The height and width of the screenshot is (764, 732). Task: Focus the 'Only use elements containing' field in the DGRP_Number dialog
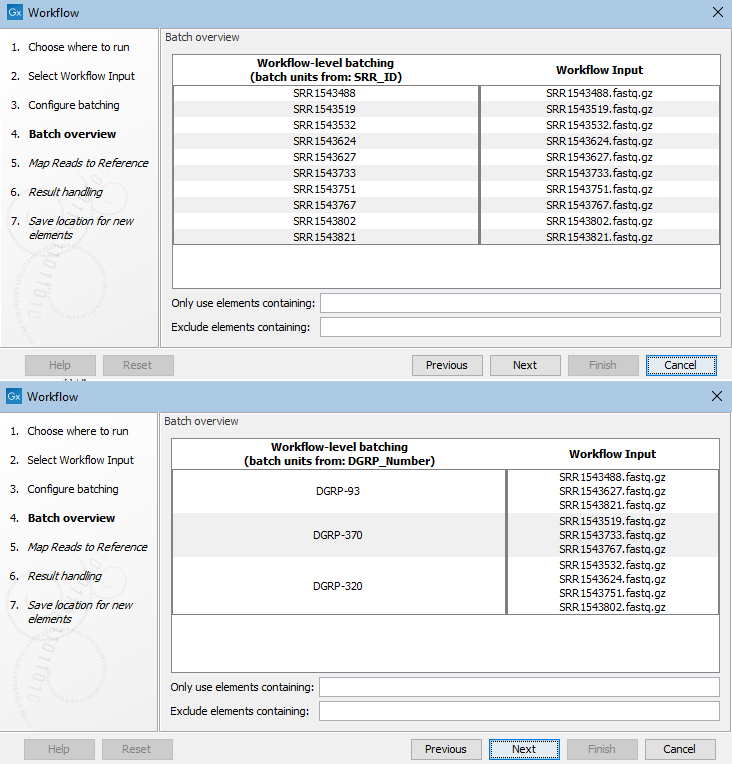pos(519,687)
